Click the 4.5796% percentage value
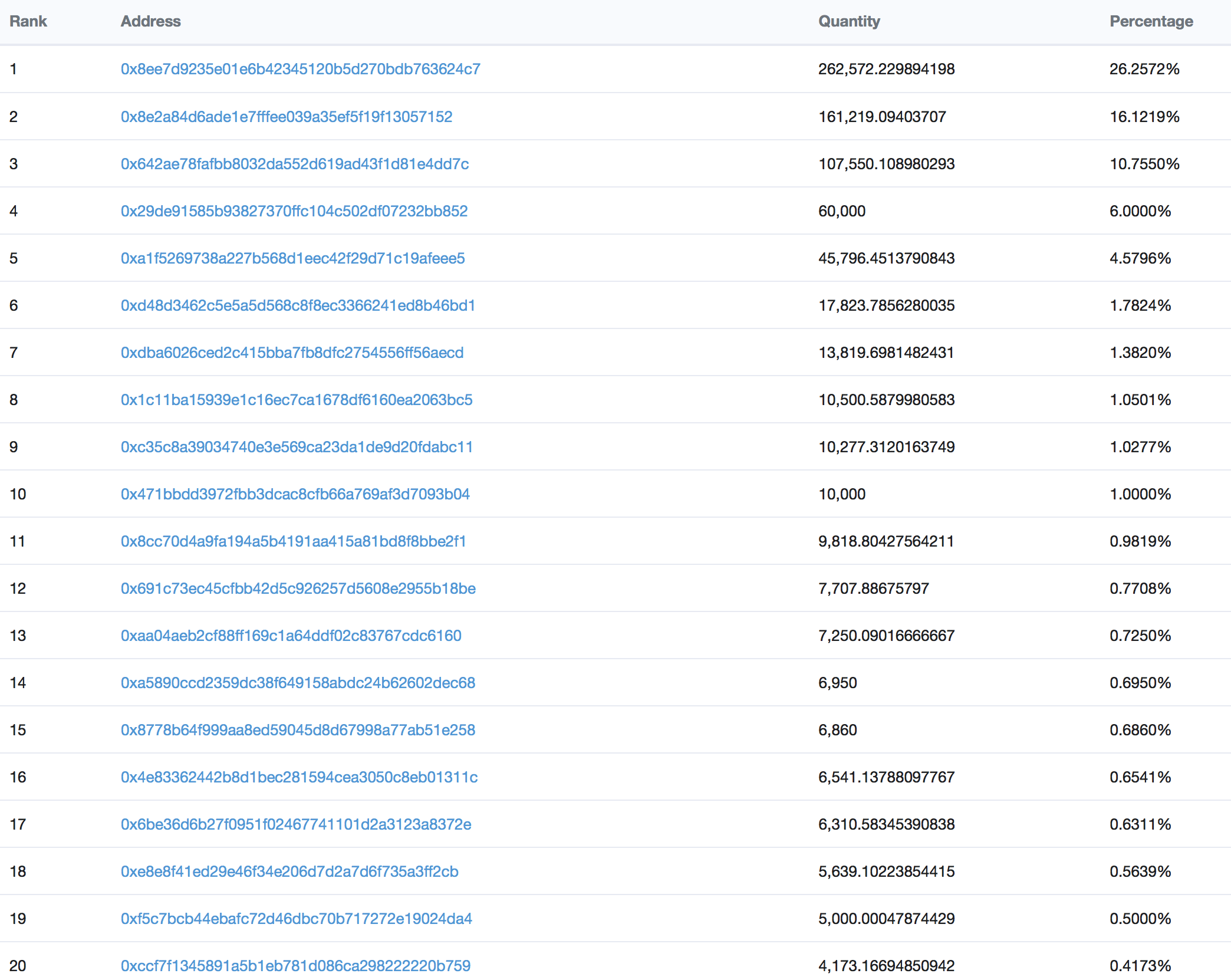Screen dimensions: 1231x980 click(1140, 258)
